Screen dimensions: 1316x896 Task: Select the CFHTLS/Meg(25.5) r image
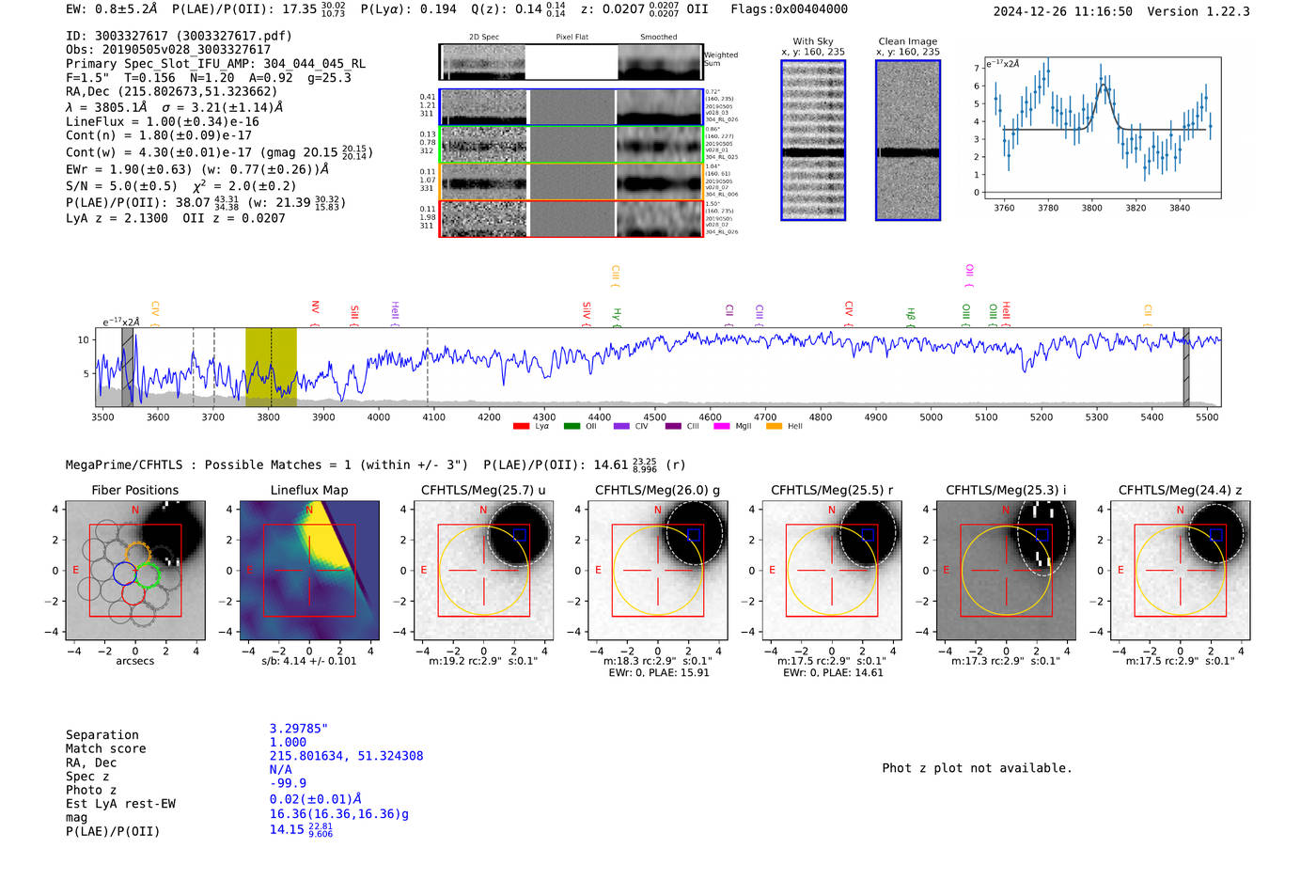coord(832,570)
